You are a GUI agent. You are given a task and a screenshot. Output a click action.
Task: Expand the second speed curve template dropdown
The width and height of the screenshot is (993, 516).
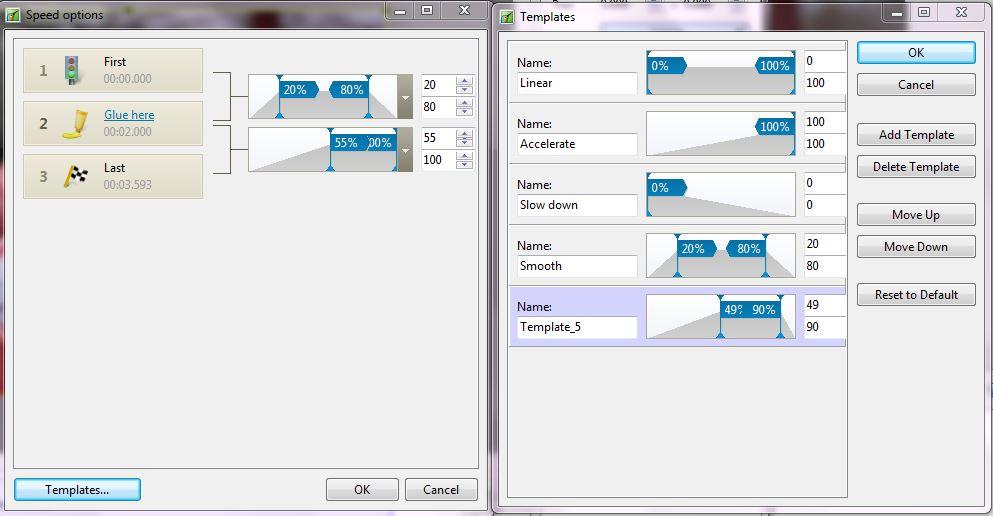click(405, 150)
